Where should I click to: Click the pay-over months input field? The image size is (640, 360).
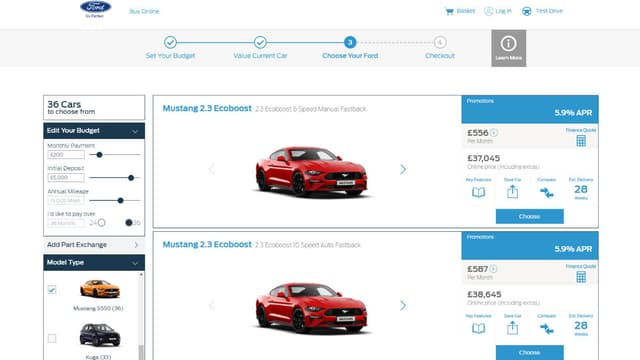click(66, 223)
